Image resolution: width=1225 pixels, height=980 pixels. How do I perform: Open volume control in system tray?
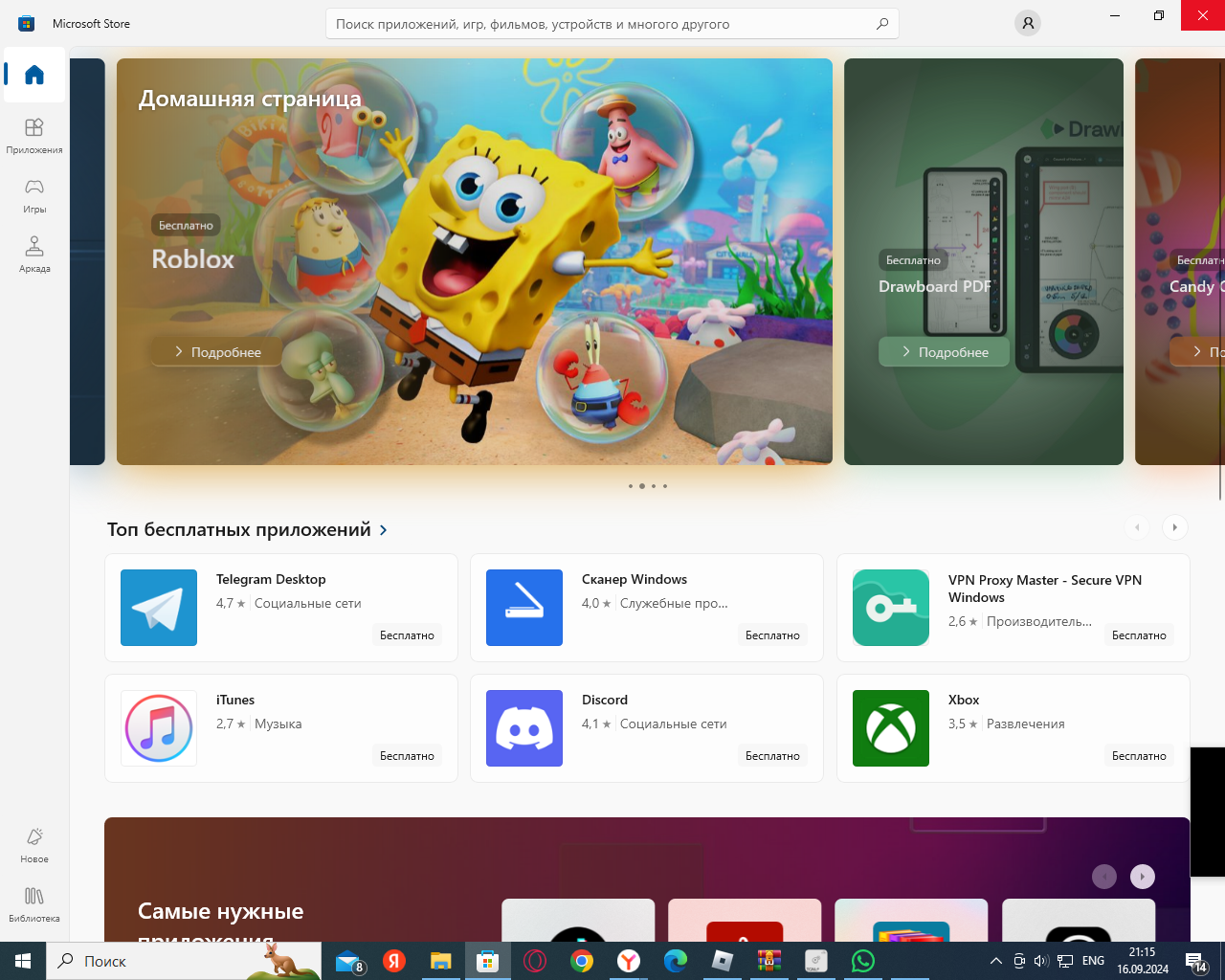pos(1041,961)
